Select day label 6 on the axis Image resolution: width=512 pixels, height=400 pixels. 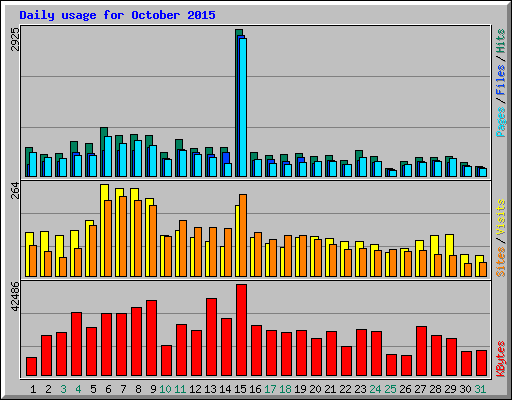point(108,389)
